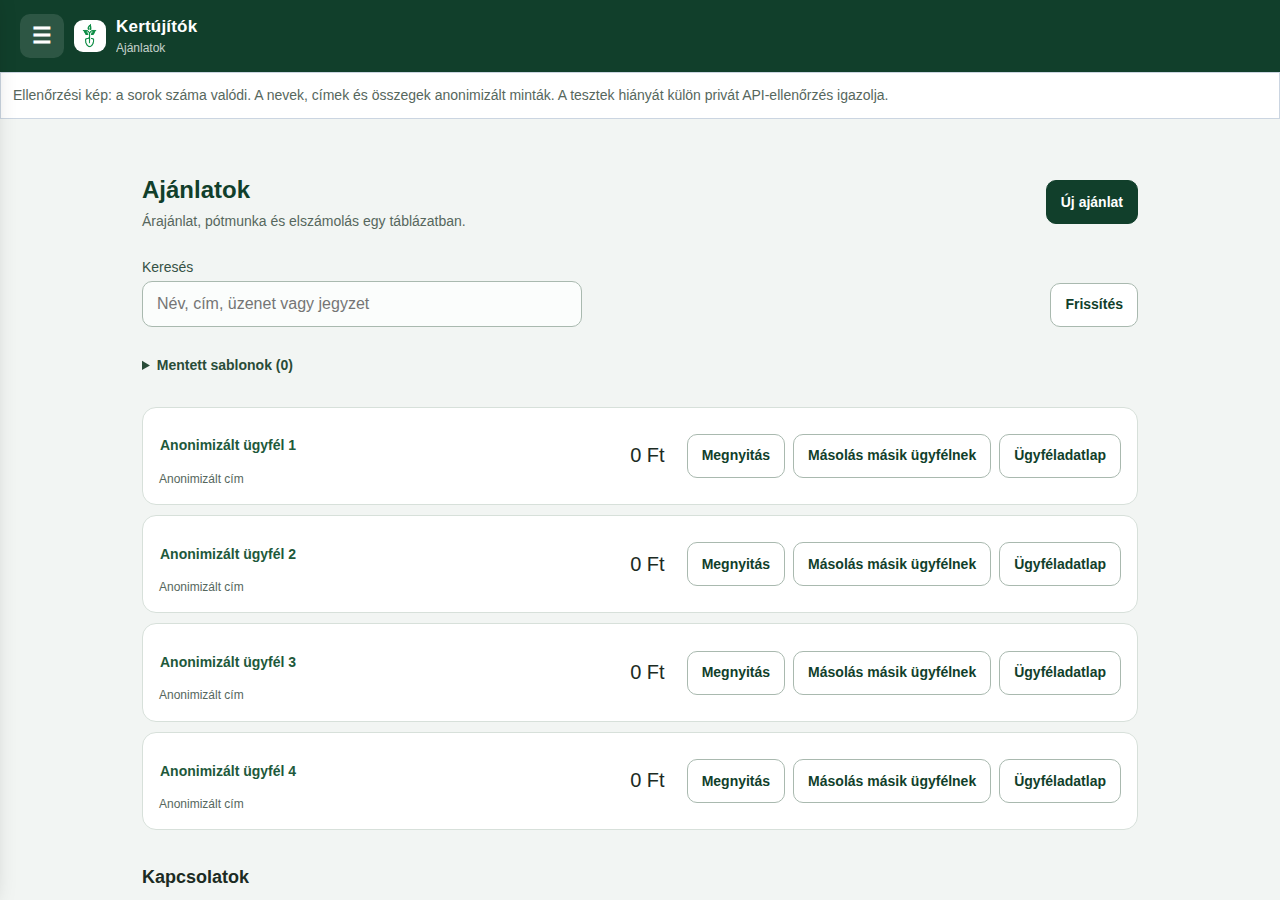This screenshot has height=900, width=1280.
Task: Click the 0 Ft amount for ügyfél 4
Action: point(647,781)
